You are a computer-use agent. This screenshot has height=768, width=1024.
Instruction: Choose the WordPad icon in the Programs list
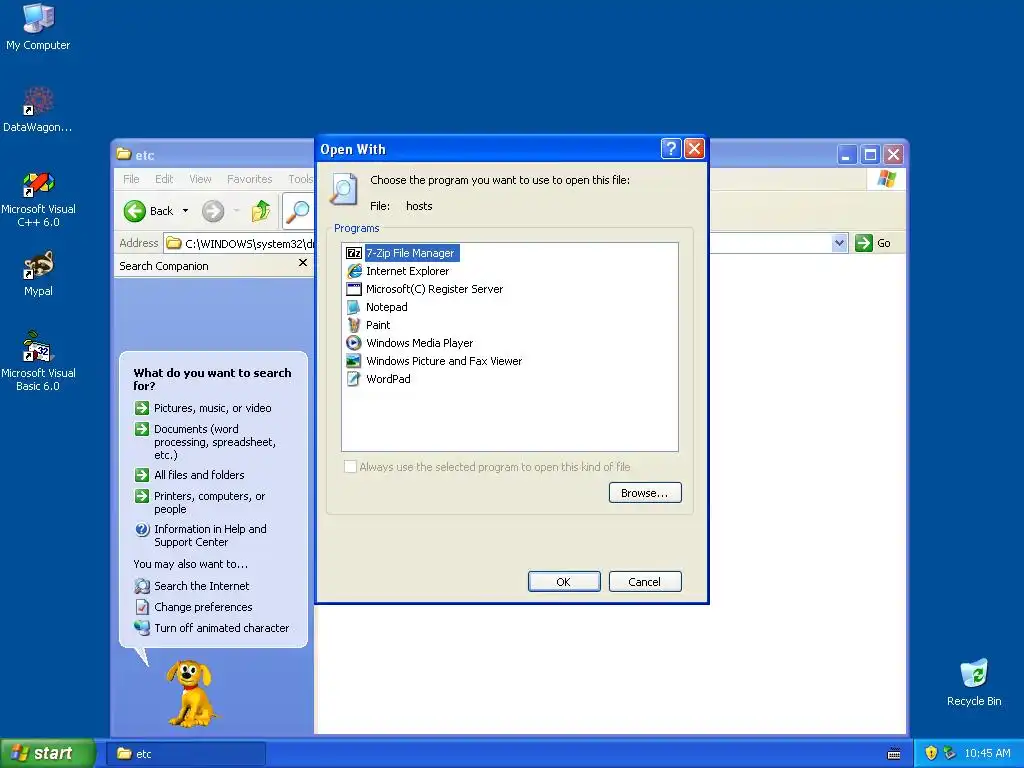coord(354,379)
